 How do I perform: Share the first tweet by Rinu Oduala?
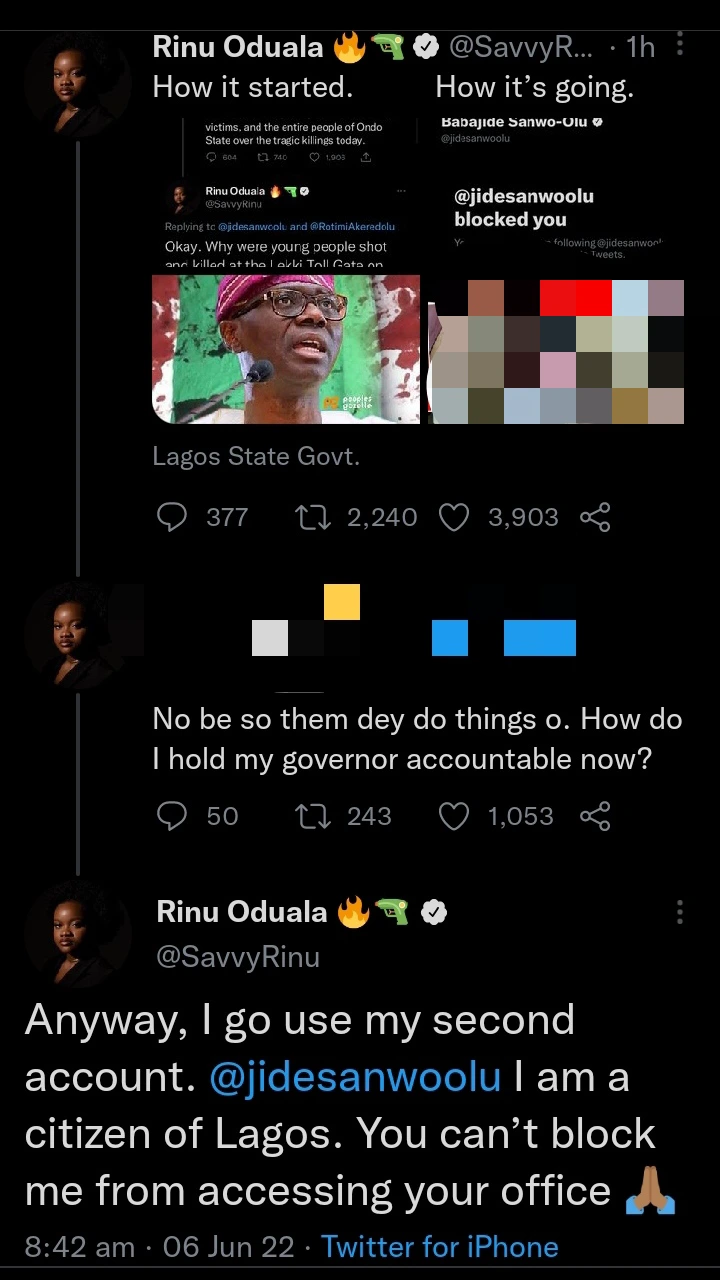point(595,517)
